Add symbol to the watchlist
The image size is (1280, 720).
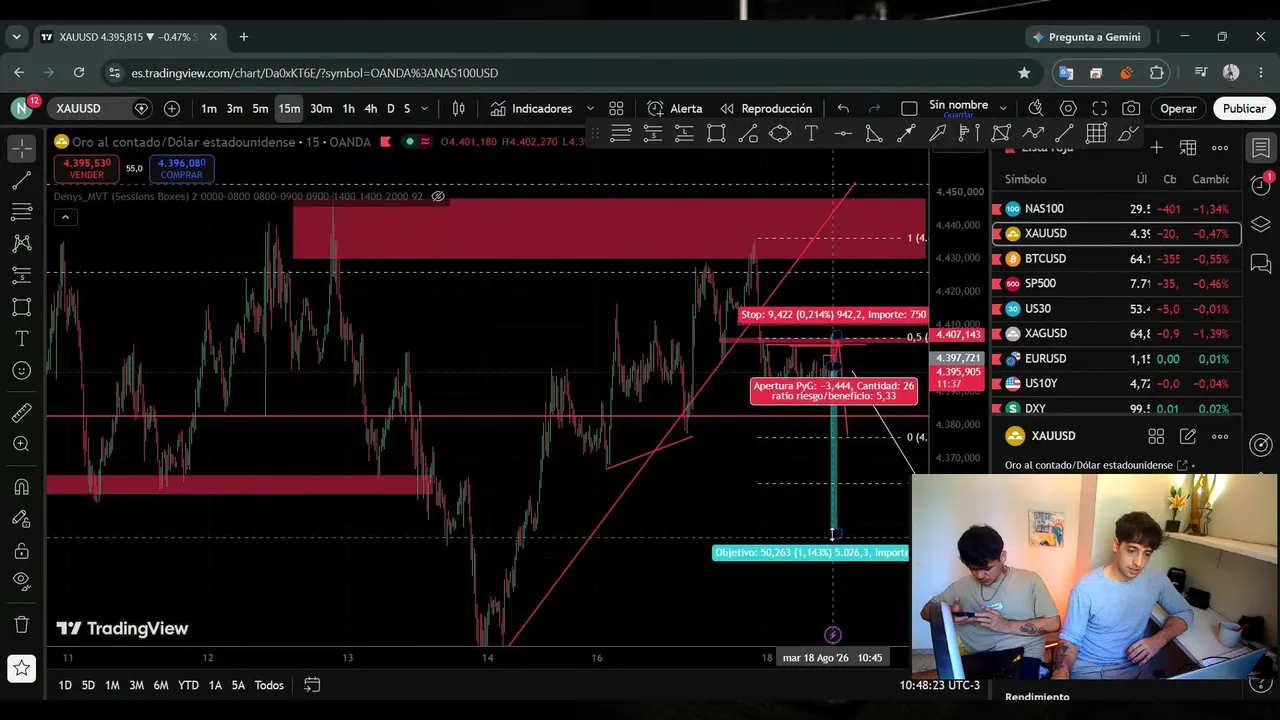1156,148
